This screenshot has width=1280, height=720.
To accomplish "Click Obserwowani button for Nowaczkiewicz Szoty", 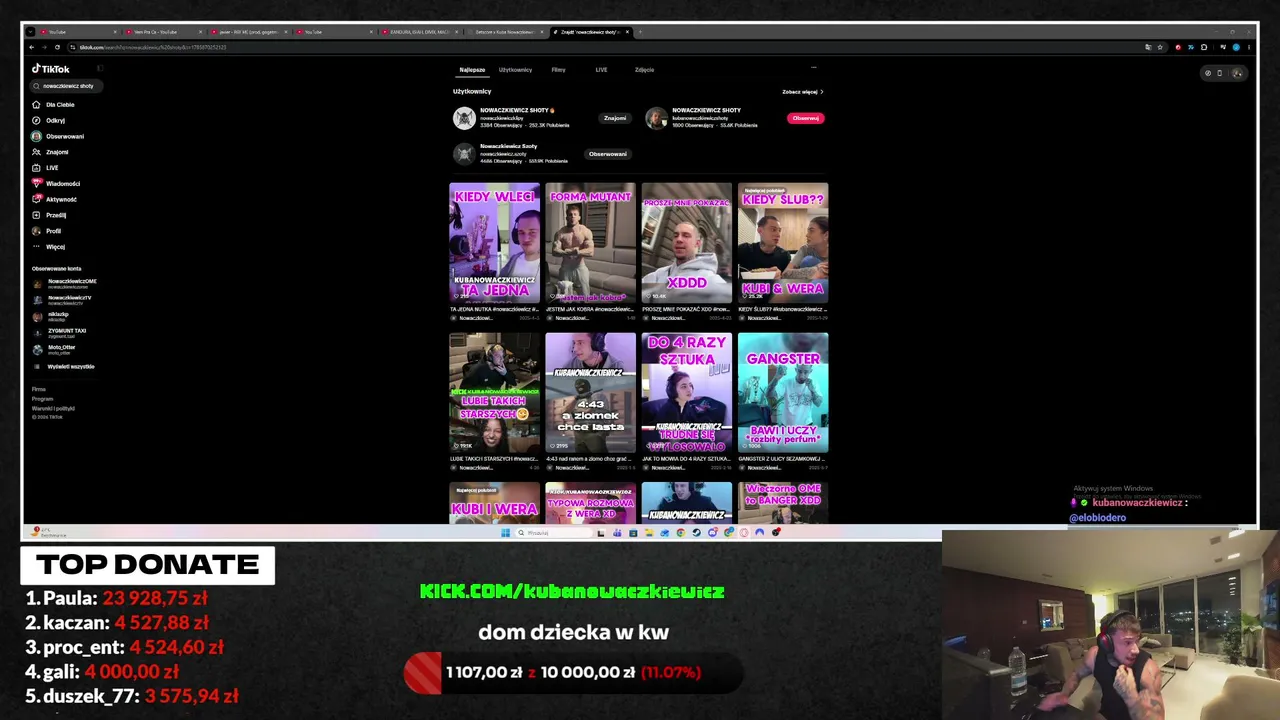I will [x=608, y=154].
